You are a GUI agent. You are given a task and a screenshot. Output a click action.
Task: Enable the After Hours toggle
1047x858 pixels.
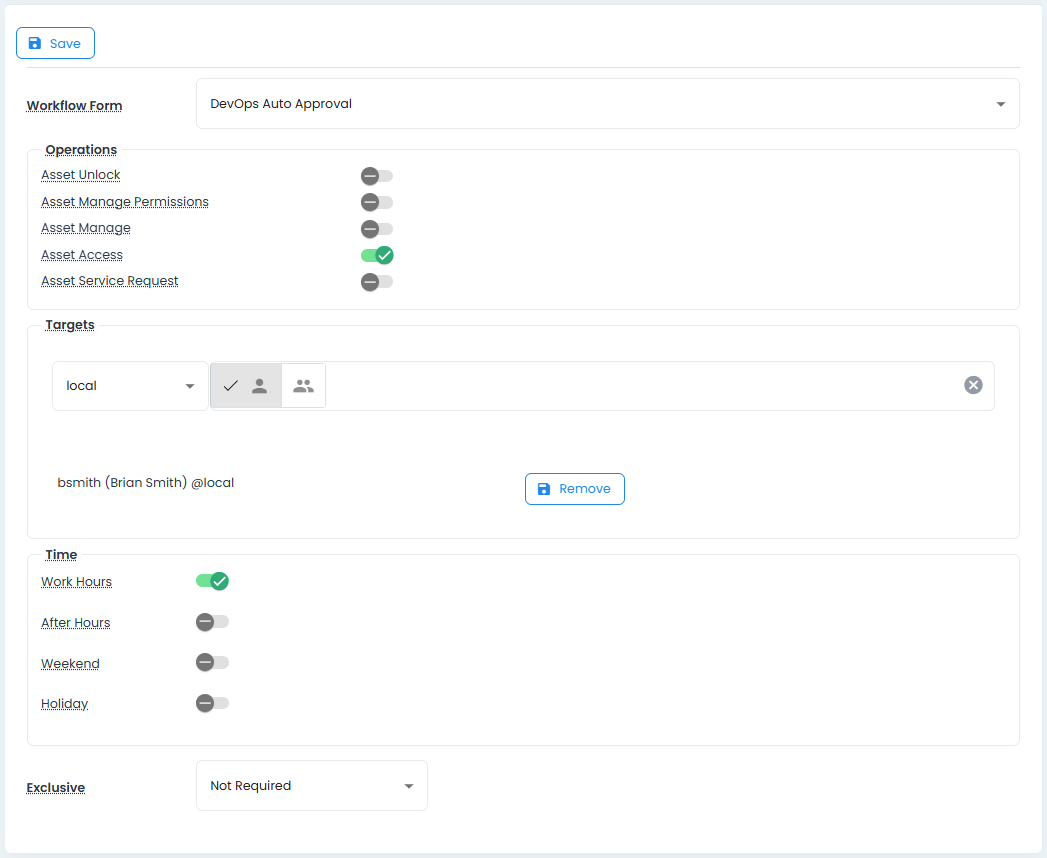(x=213, y=622)
